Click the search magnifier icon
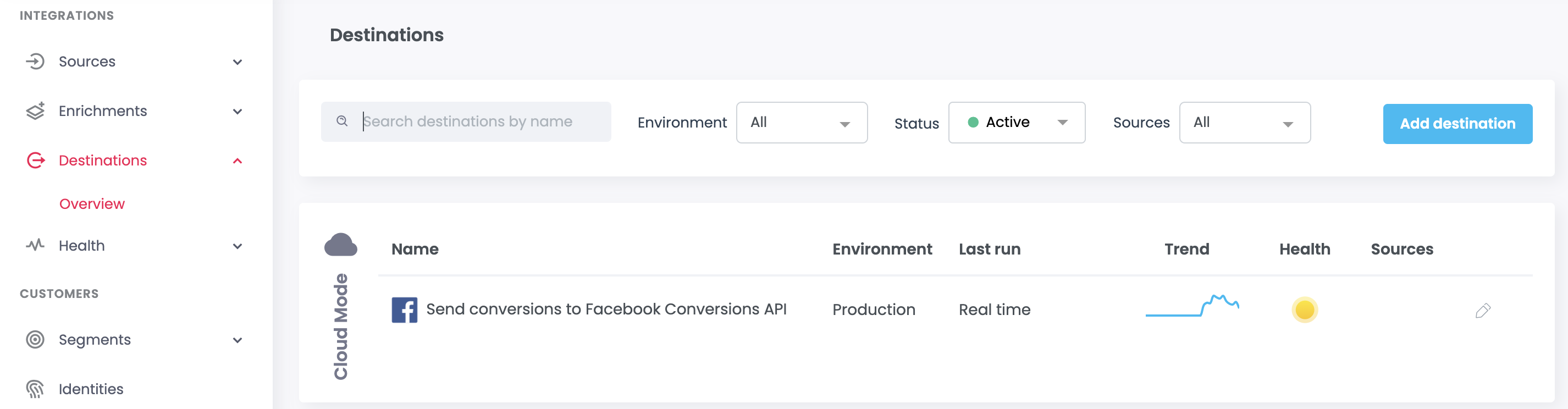Screen dimensions: 1568x409 [x=342, y=121]
